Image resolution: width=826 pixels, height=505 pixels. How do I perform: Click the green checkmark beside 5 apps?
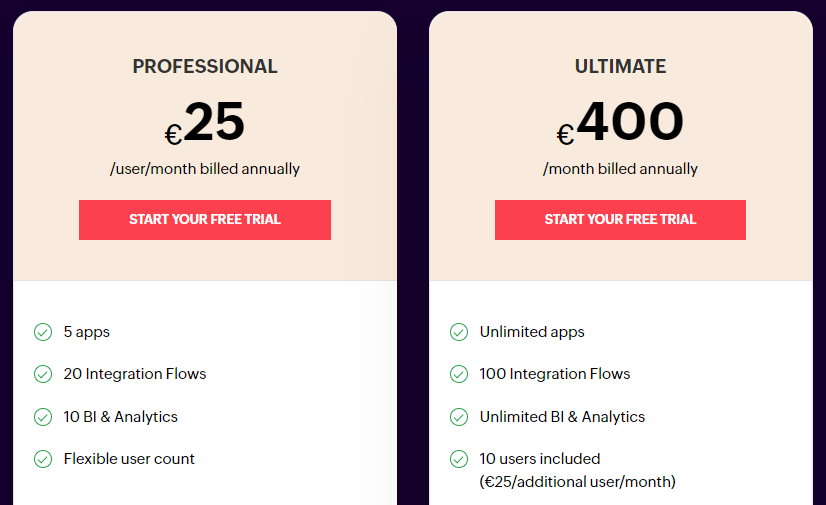(x=43, y=332)
